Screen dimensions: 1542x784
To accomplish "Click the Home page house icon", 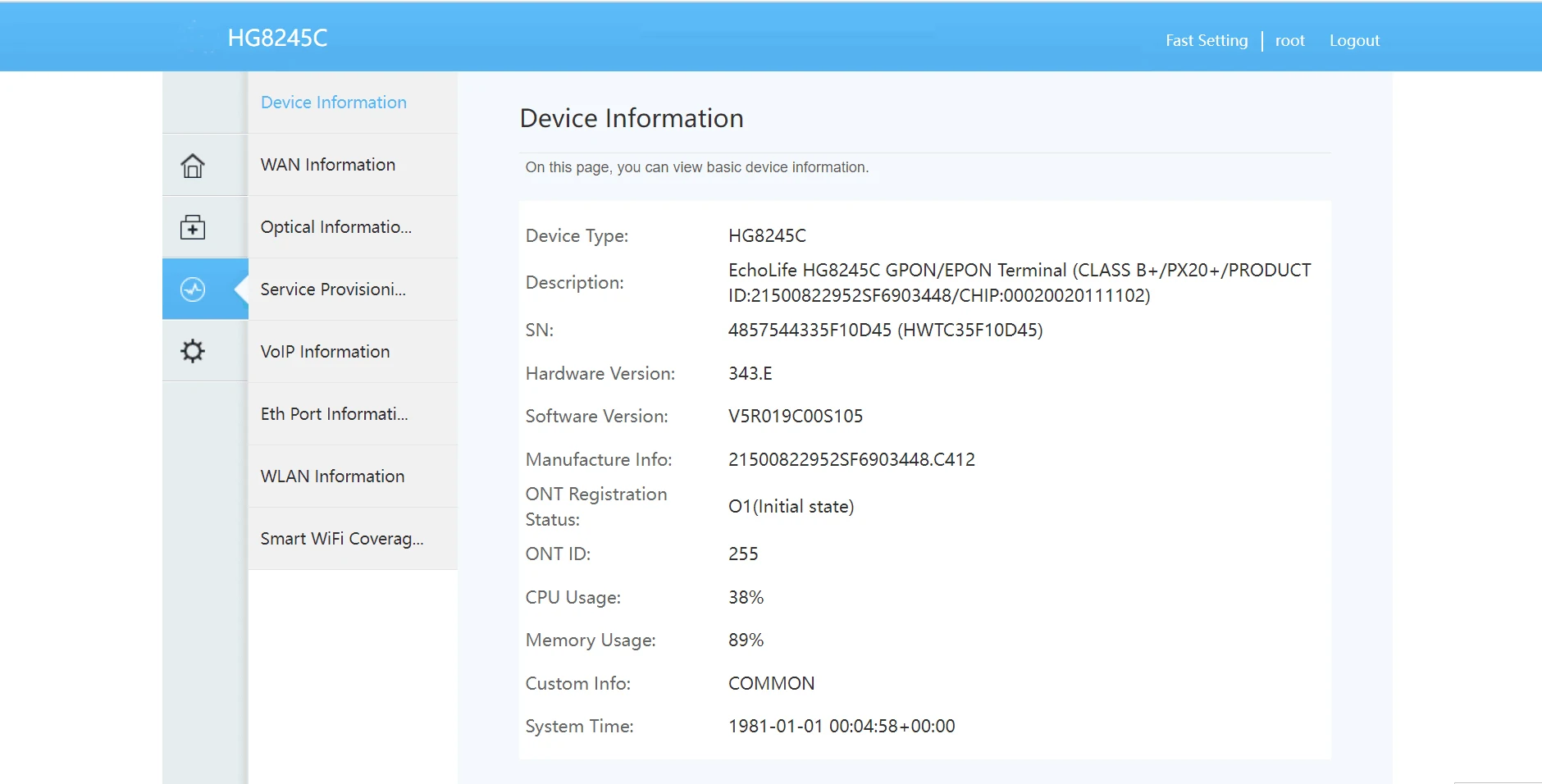I will [x=193, y=166].
